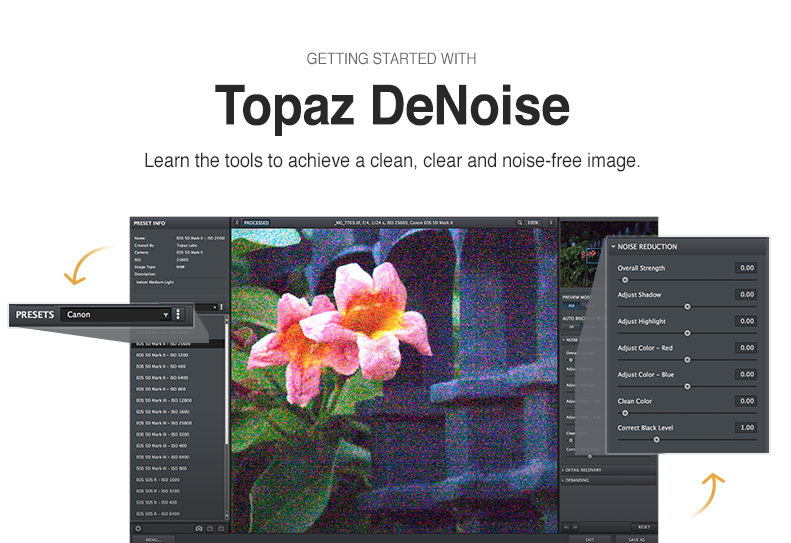Click the magnifier zoom icon

coord(519,223)
